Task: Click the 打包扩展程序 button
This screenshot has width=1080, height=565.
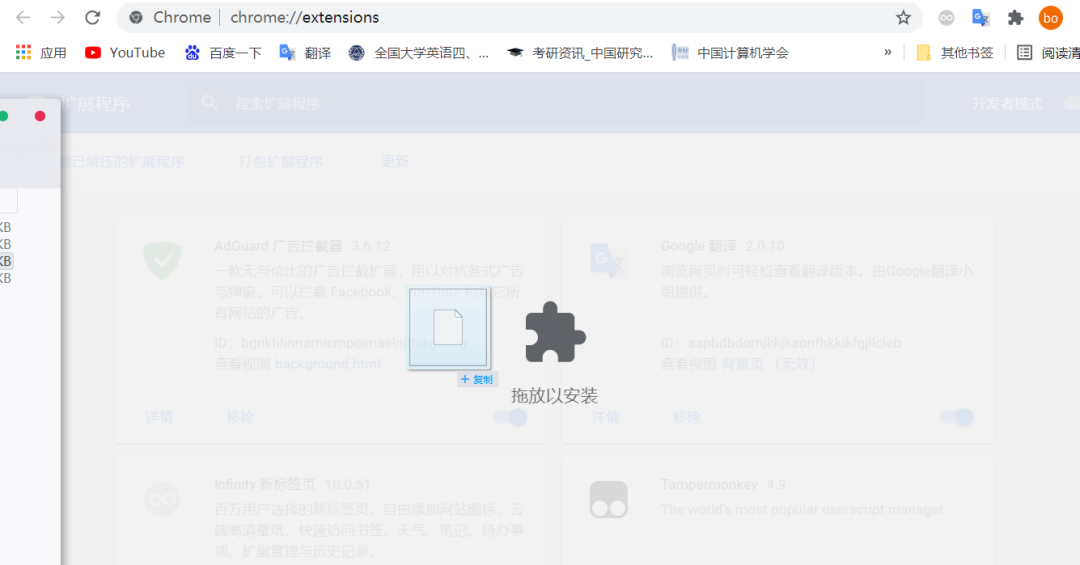Action: [x=281, y=161]
